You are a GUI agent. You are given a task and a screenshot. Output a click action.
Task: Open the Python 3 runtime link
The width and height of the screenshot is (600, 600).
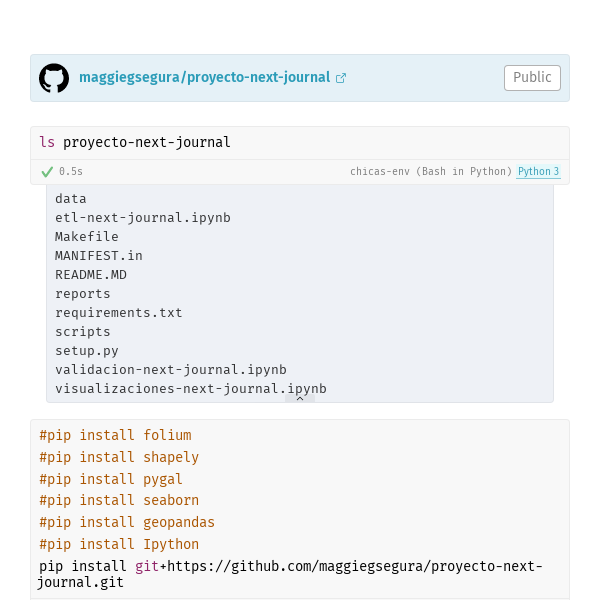tap(538, 171)
